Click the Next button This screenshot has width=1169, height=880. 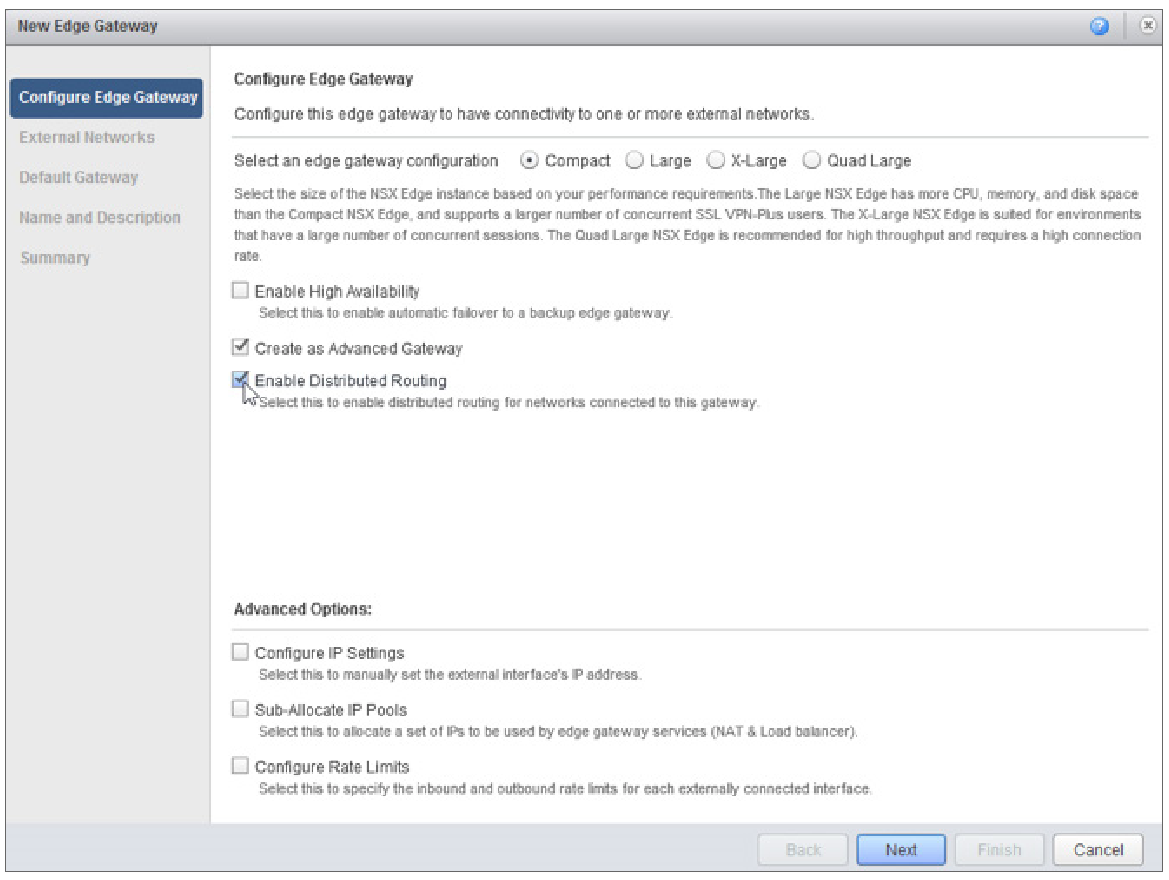[901, 849]
